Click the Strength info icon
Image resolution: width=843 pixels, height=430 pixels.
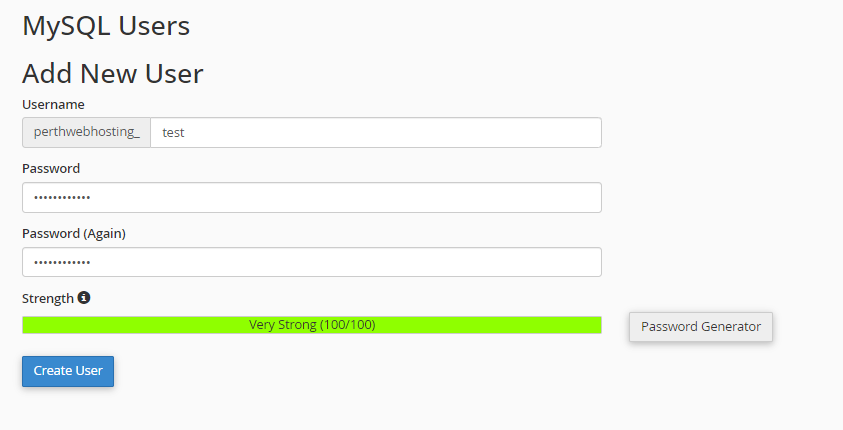pos(84,297)
